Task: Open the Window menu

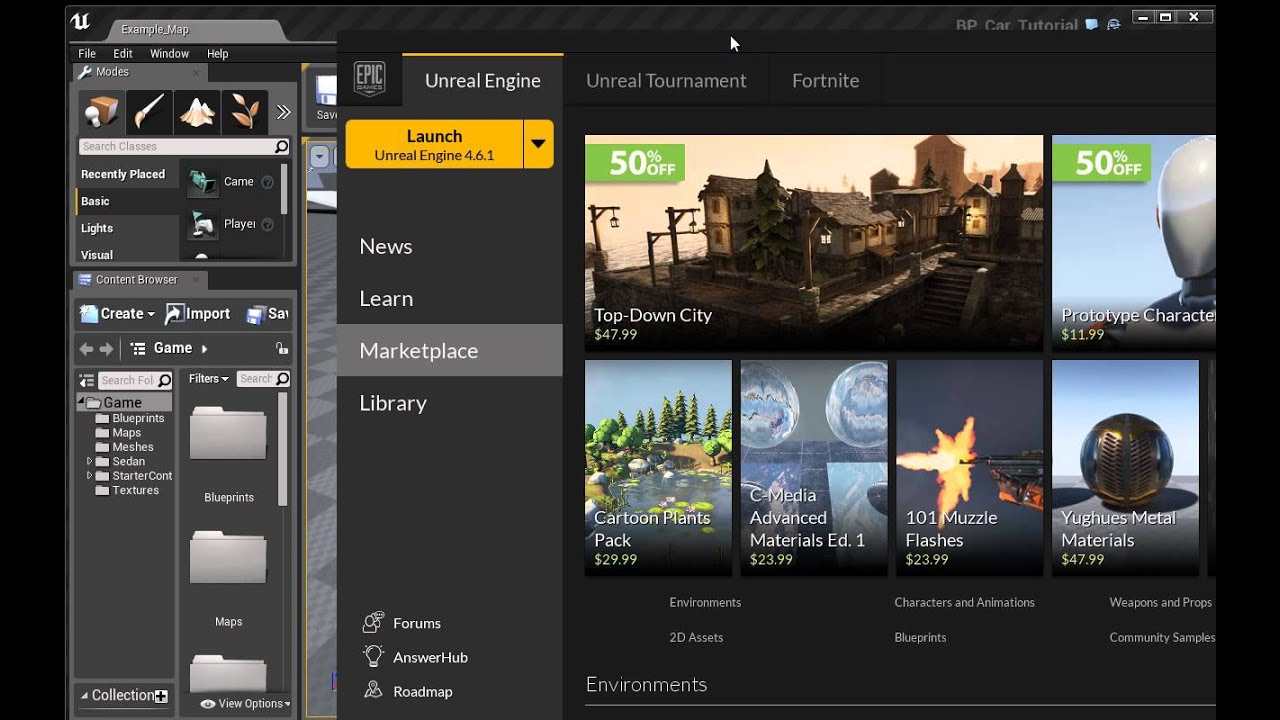Action: [169, 54]
